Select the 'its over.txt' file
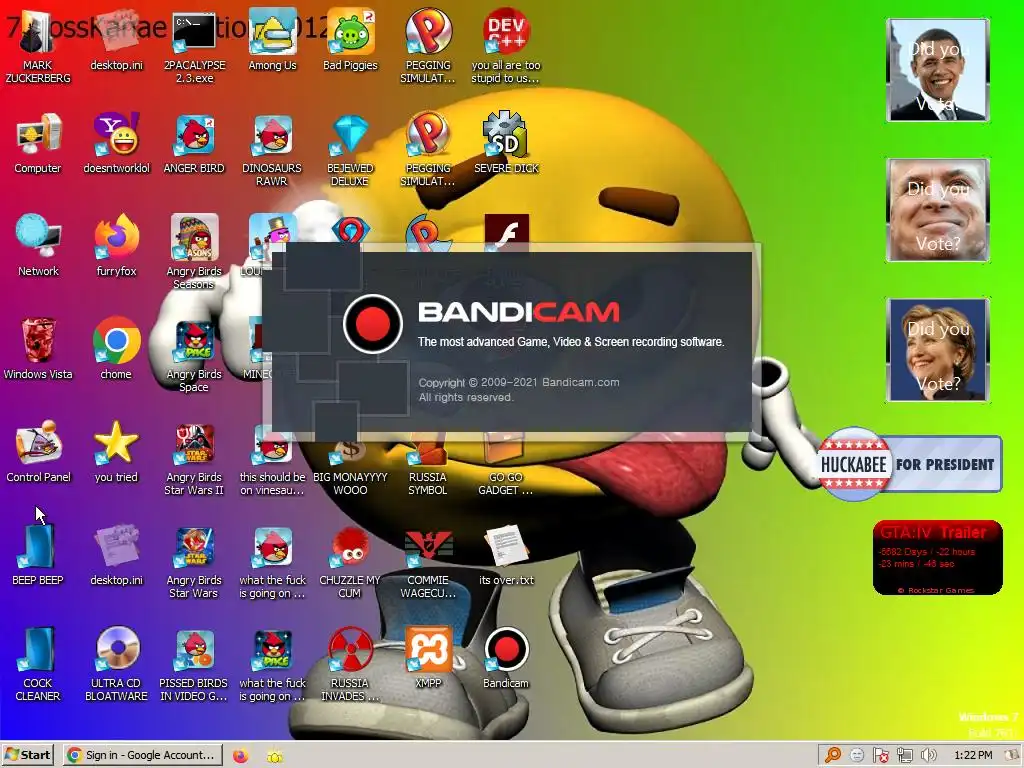This screenshot has width=1024, height=768. 506,555
